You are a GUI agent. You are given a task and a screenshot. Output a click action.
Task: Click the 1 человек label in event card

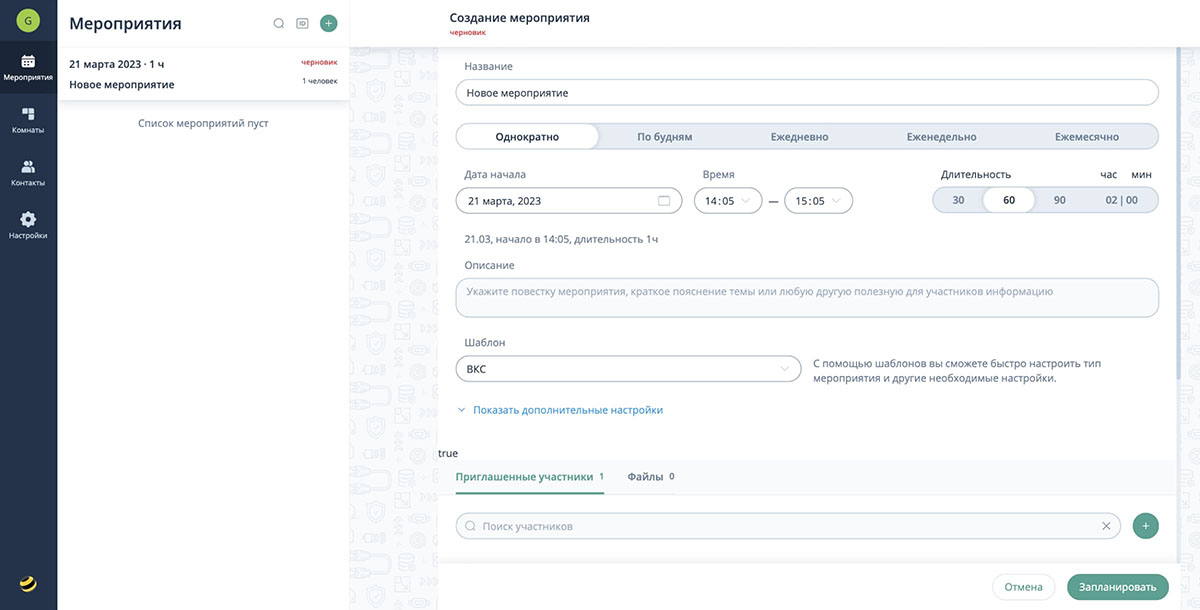click(x=320, y=81)
